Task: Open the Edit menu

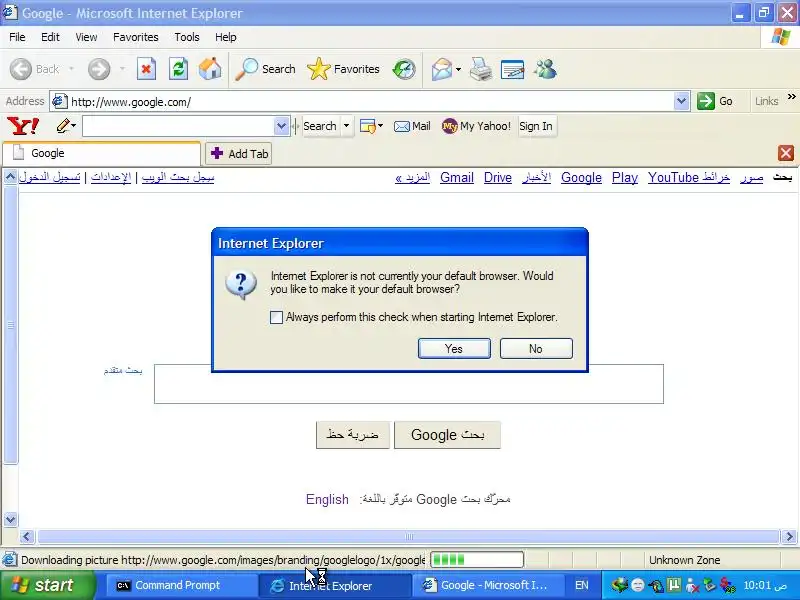Action: (x=50, y=37)
